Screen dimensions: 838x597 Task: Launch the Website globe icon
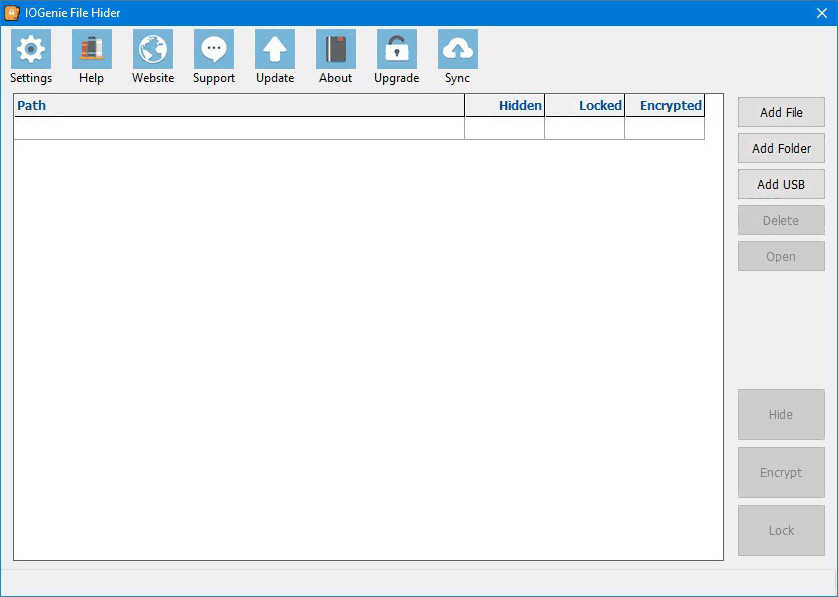(x=153, y=49)
